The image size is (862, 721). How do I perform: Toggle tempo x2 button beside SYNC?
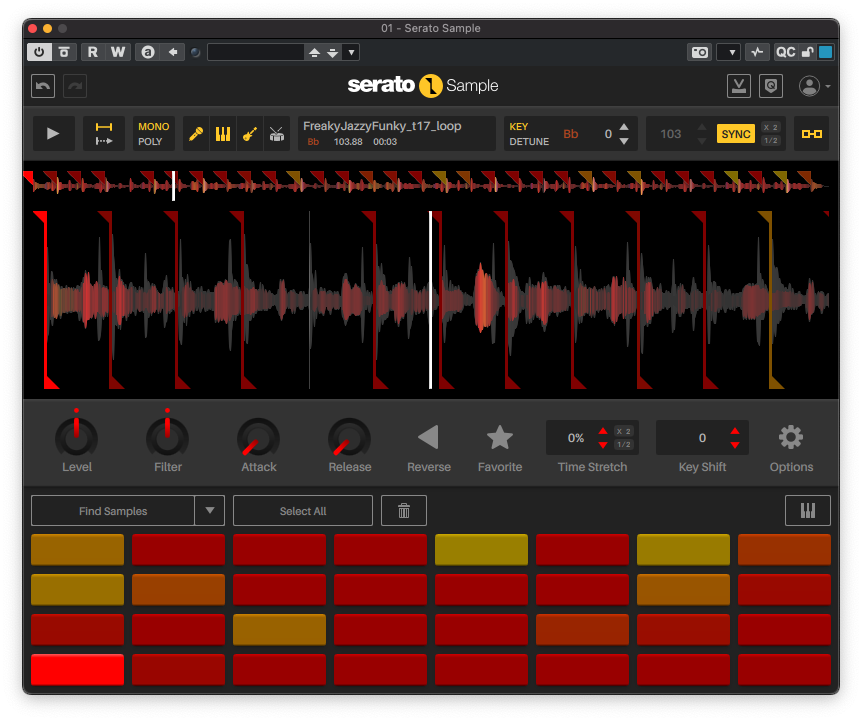tap(771, 127)
